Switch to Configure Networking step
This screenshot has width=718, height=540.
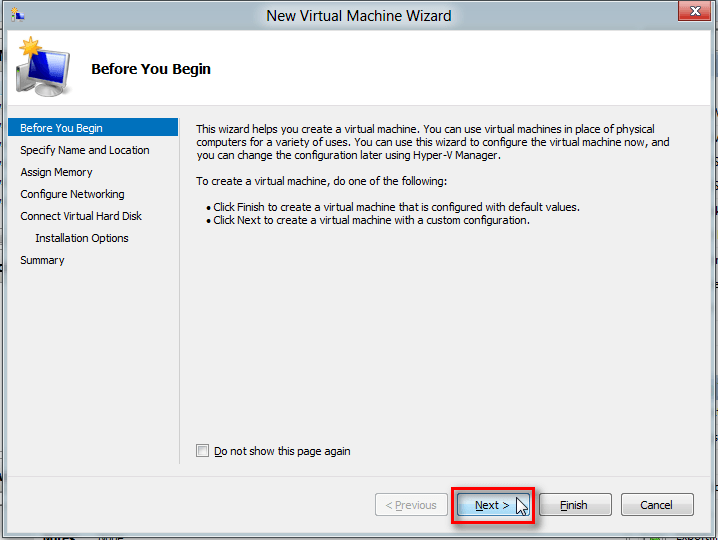[x=72, y=194]
